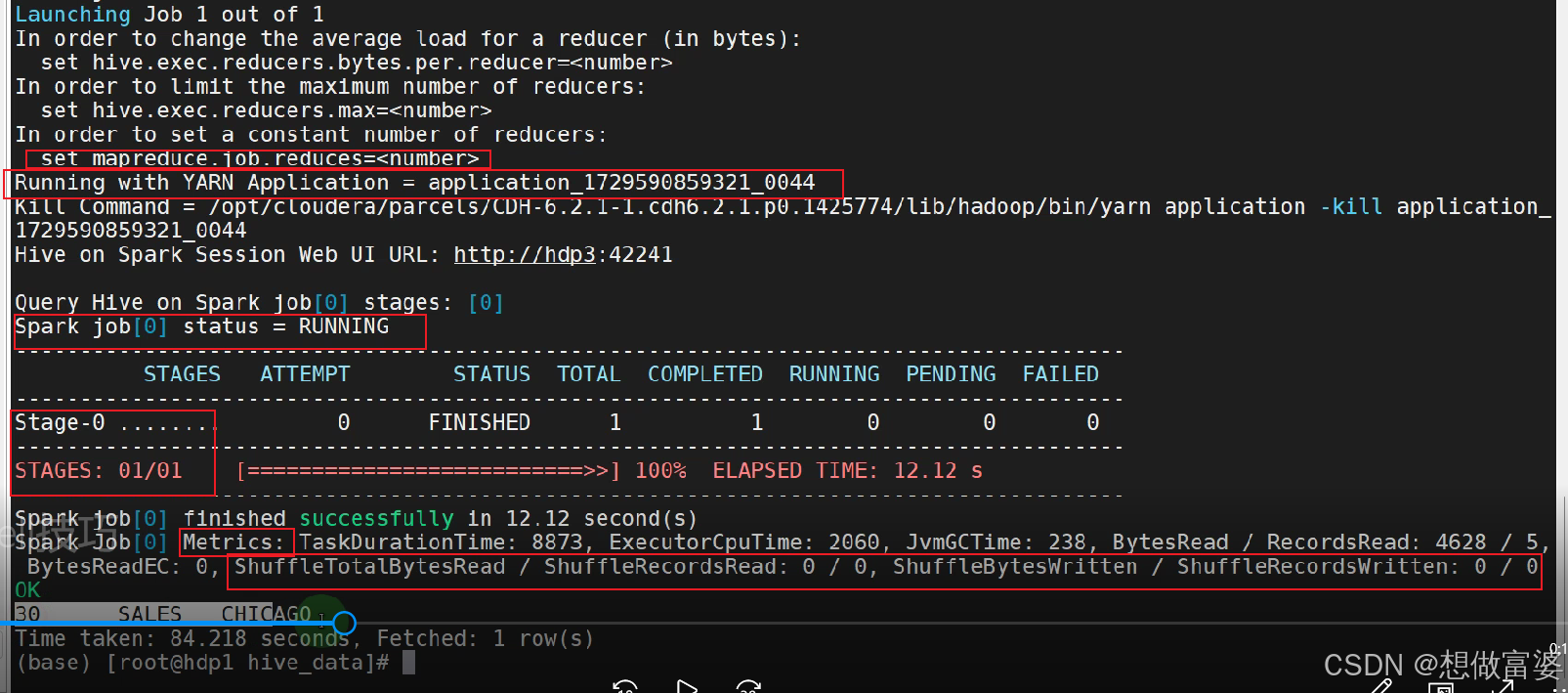Click the 'Query Hive on Spark job[0] stages' line
This screenshot has width=1568, height=693.
point(259,303)
